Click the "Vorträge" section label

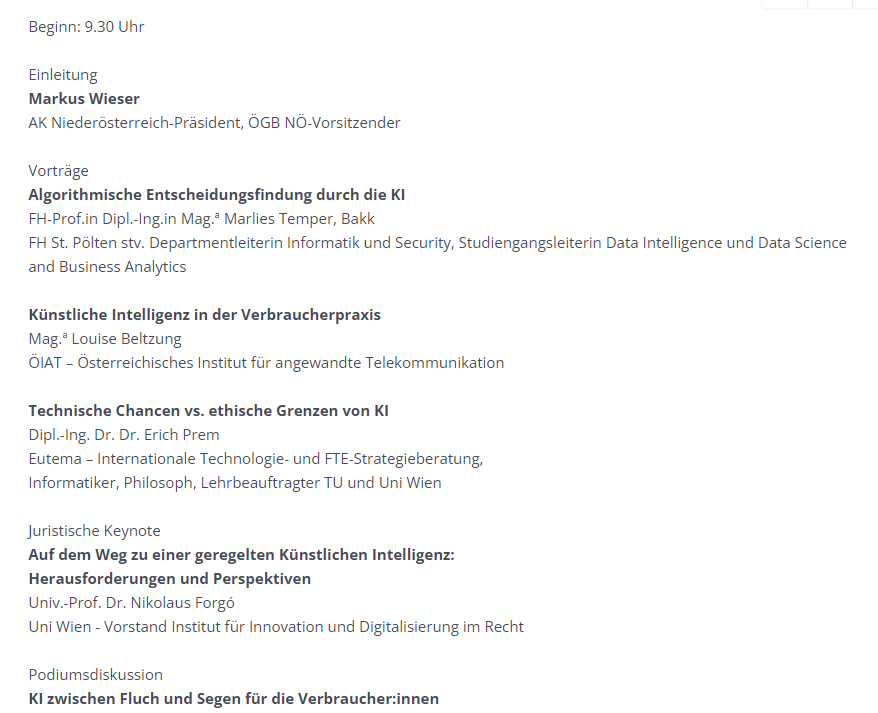pos(58,171)
